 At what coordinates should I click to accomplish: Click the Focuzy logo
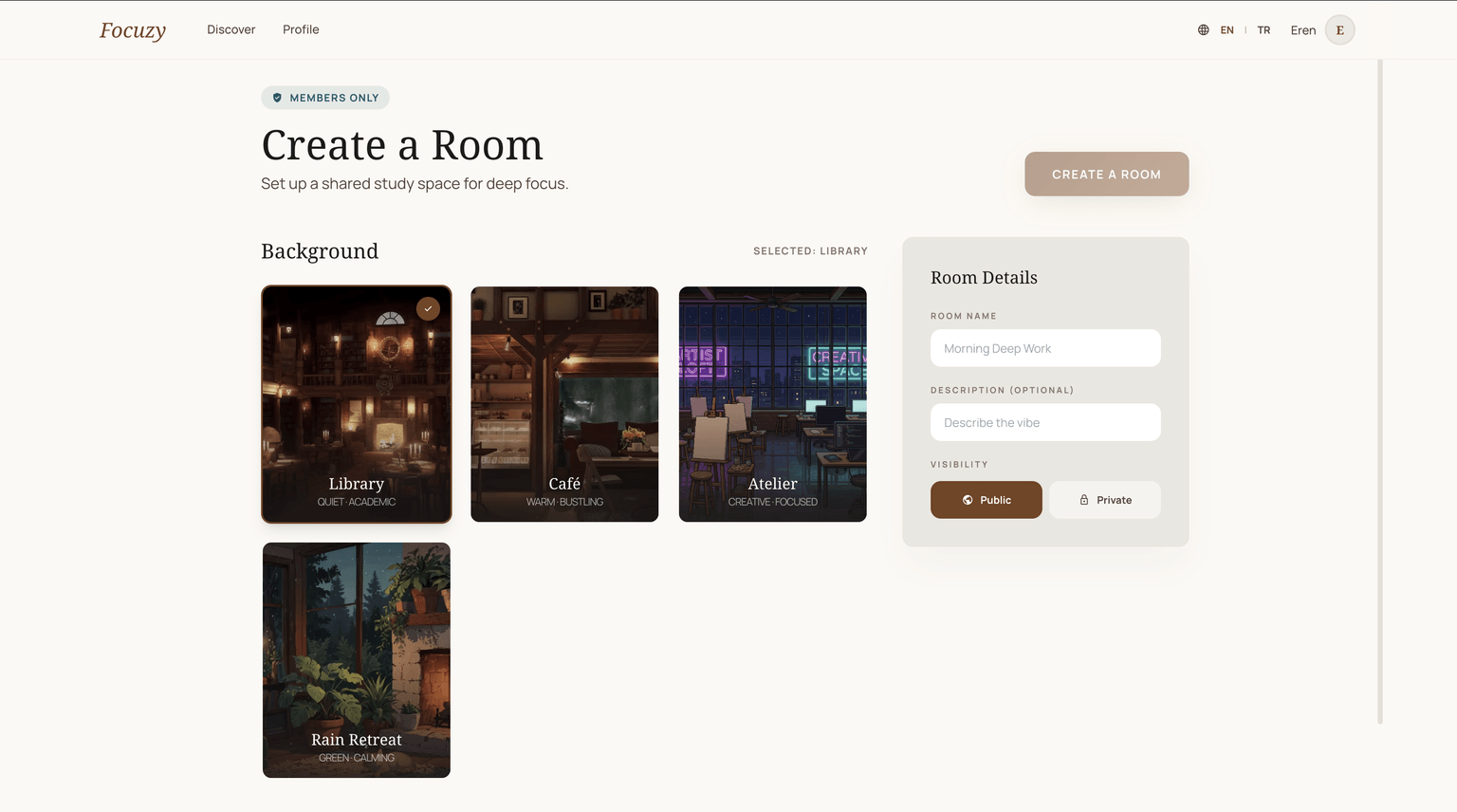133,30
